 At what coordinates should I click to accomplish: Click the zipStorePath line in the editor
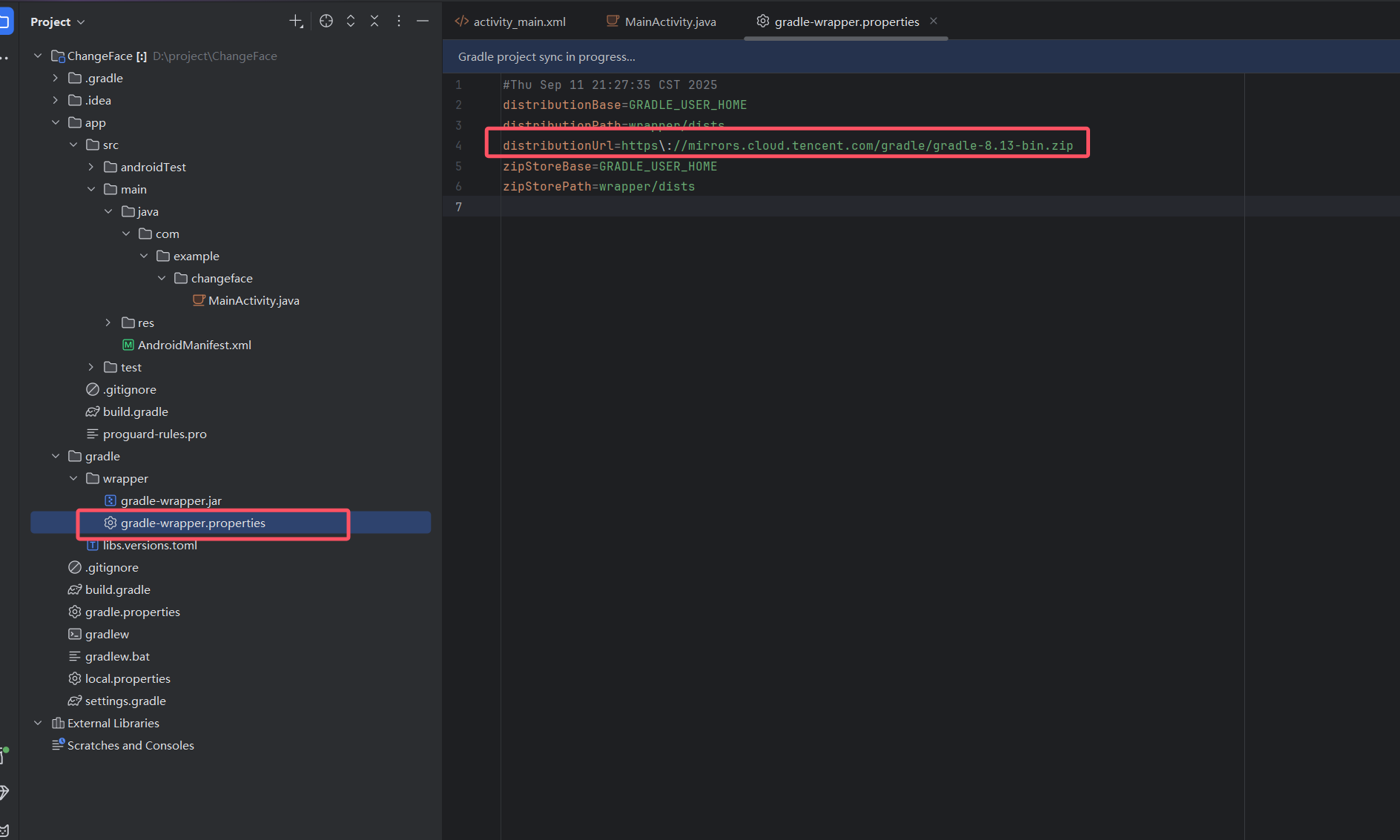pos(598,186)
